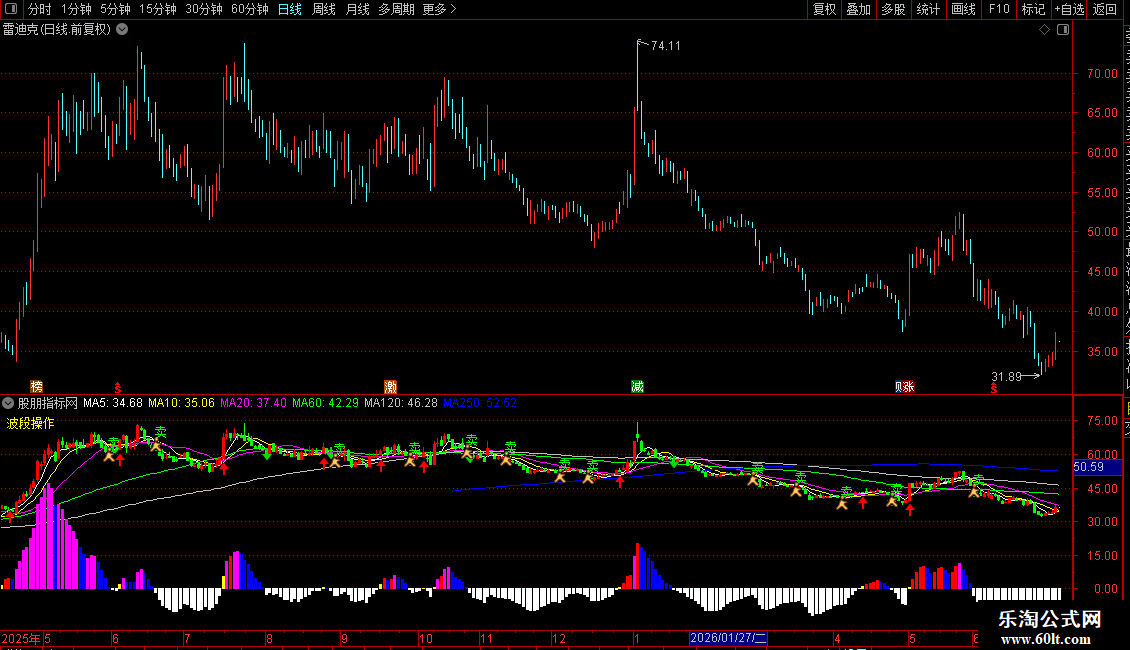The image size is (1130, 650).
Task: Click the 返回 back button
Action: (1104, 9)
